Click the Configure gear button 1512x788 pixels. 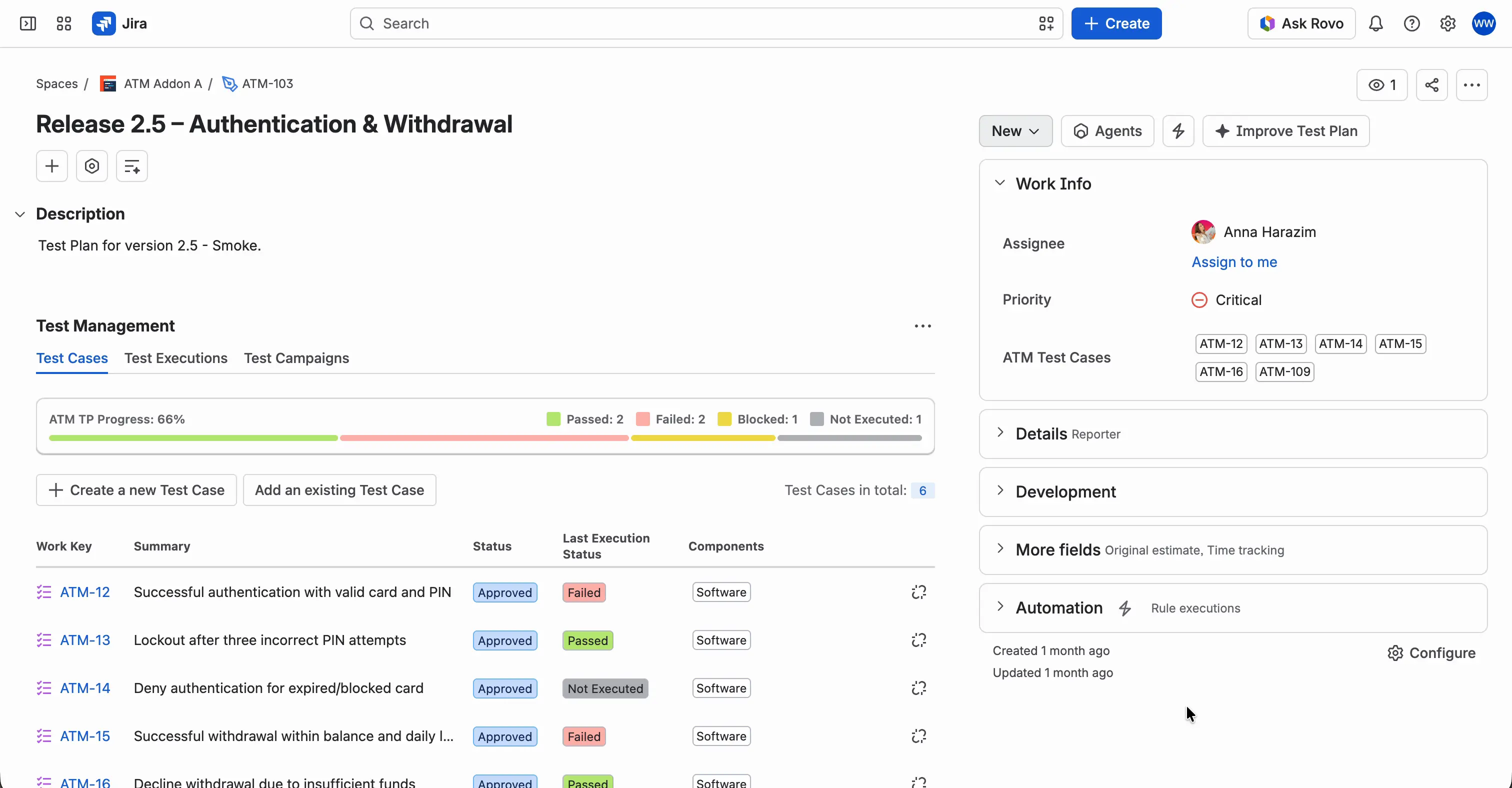[x=1431, y=653]
